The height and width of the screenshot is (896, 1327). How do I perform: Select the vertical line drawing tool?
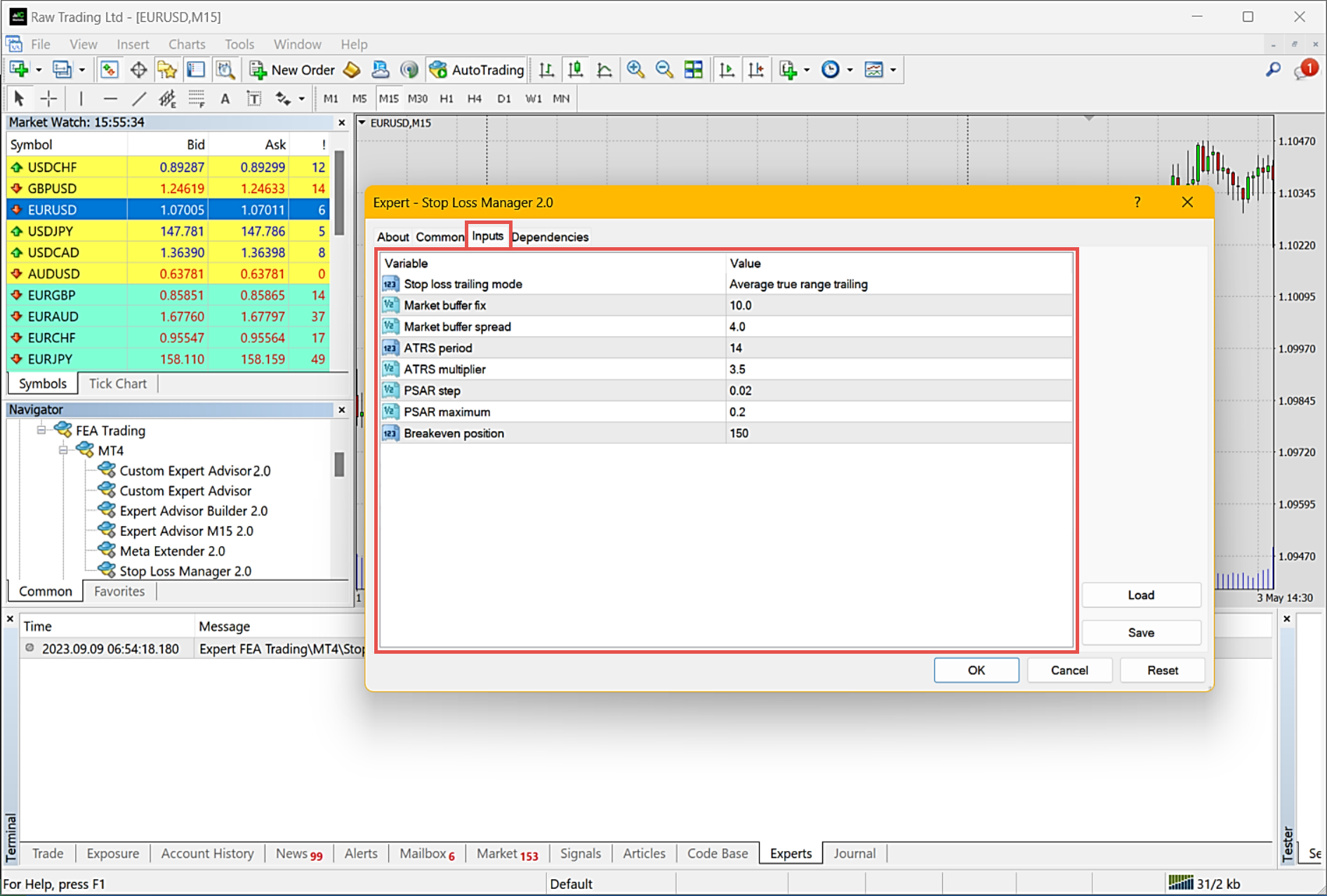coord(81,98)
